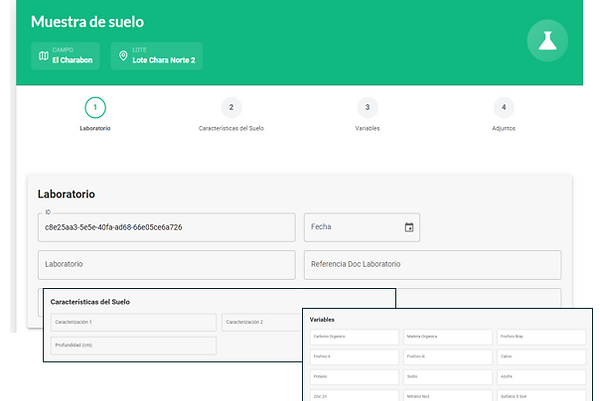Click the Muestra de suelo title
The image size is (600, 401).
tap(87, 22)
